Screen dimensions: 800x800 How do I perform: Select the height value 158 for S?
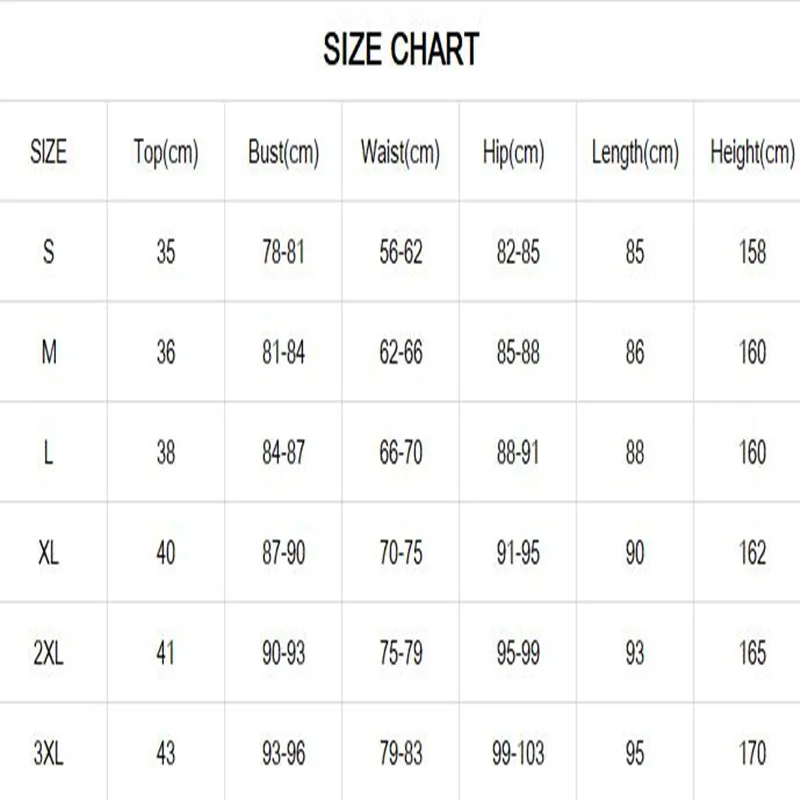coord(752,252)
